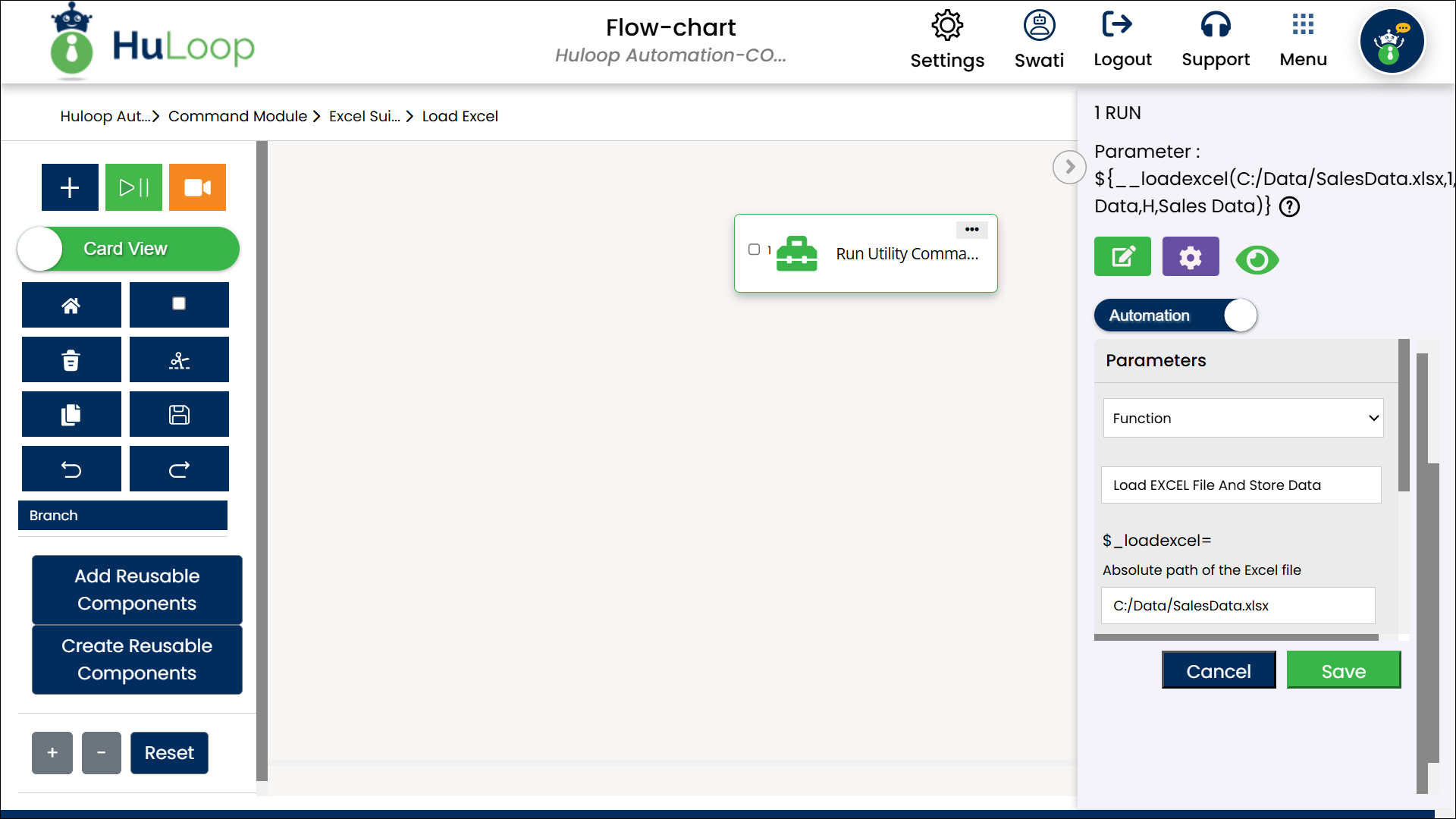Click the orange video record icon

pos(197,187)
